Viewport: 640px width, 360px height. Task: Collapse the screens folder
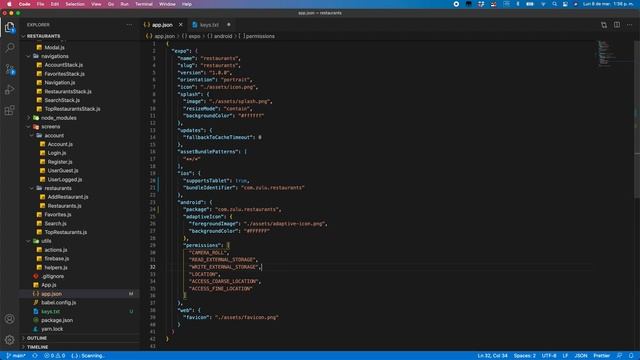pyautogui.click(x=50, y=127)
